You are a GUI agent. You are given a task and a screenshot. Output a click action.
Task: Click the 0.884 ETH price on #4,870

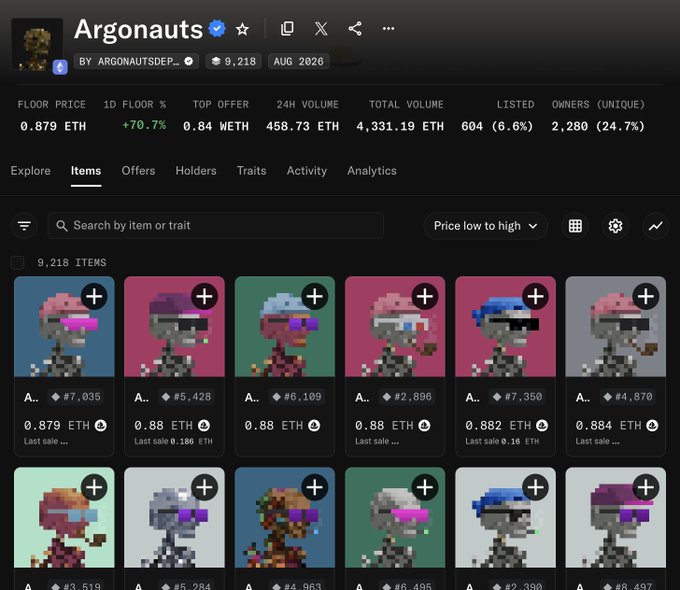(x=608, y=426)
